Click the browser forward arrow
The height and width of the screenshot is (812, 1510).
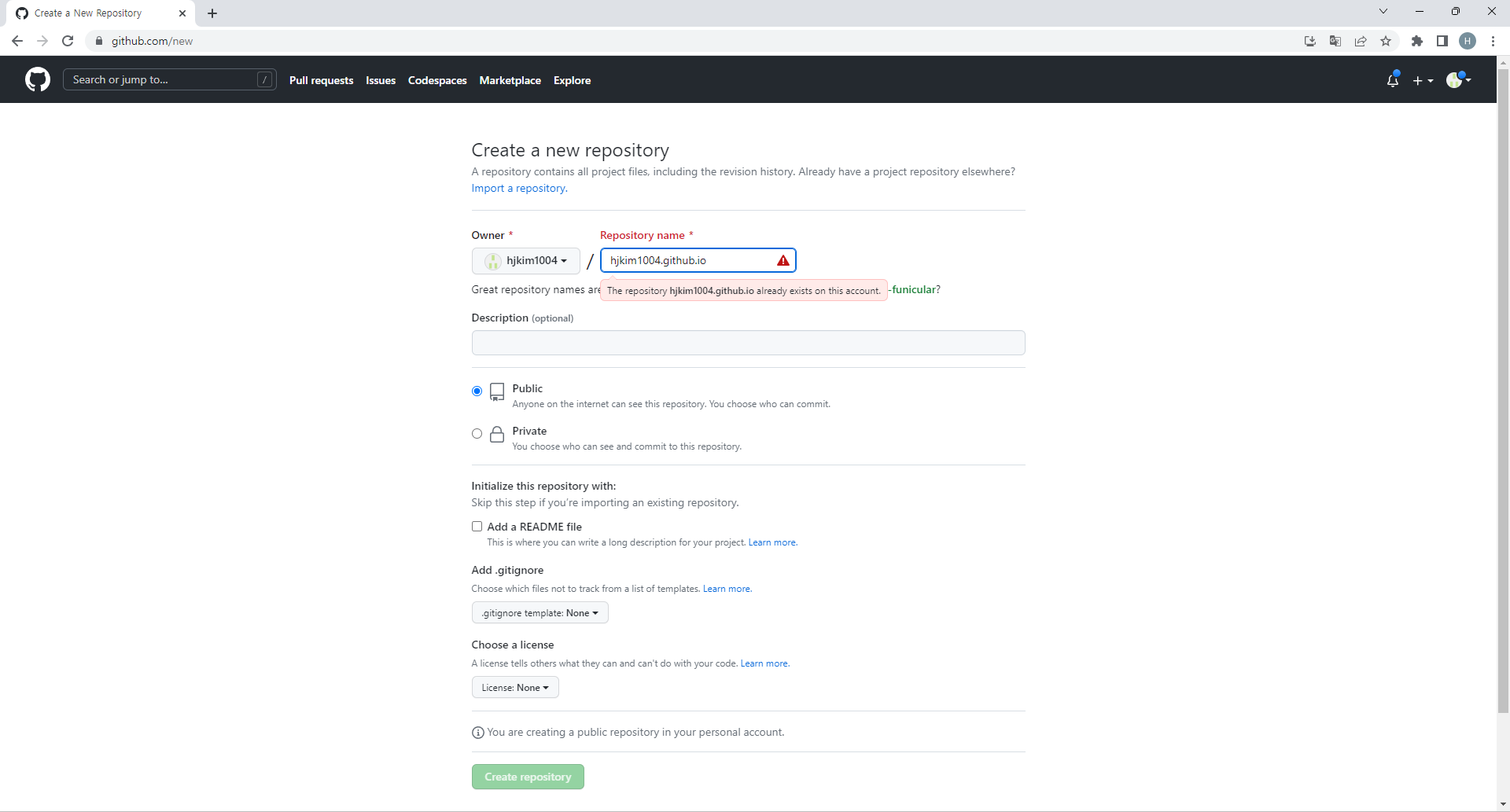point(42,41)
